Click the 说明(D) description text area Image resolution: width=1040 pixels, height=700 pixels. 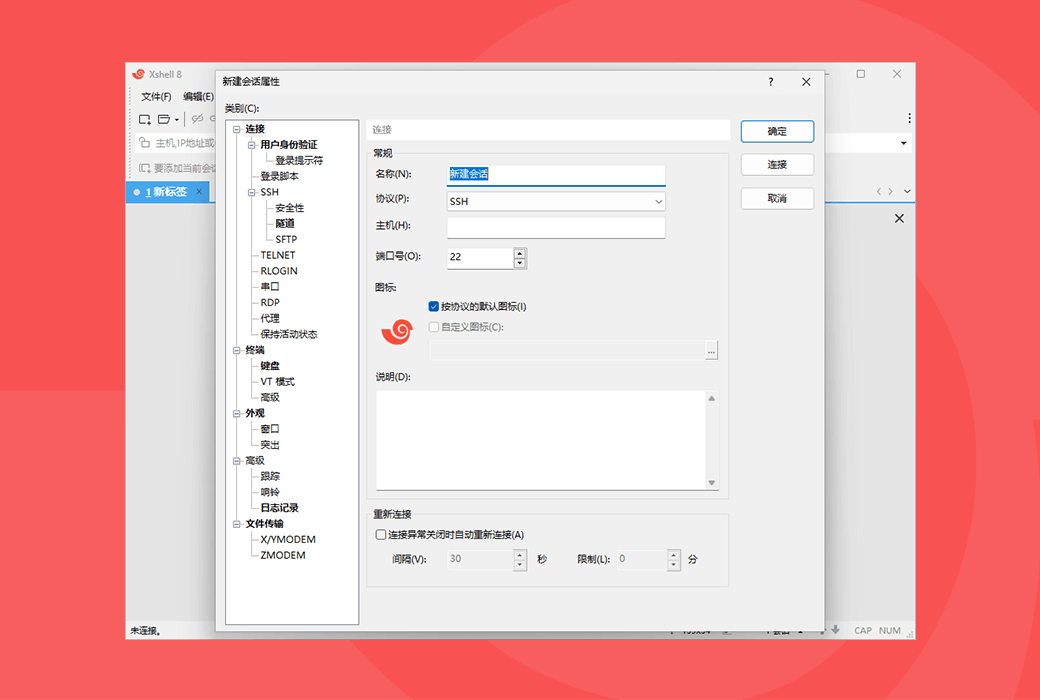tap(541, 440)
